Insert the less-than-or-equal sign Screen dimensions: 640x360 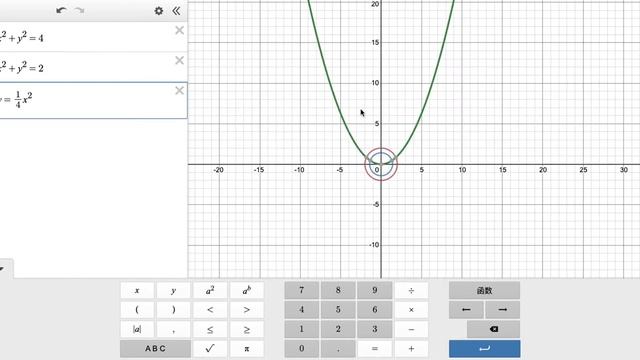[210, 329]
